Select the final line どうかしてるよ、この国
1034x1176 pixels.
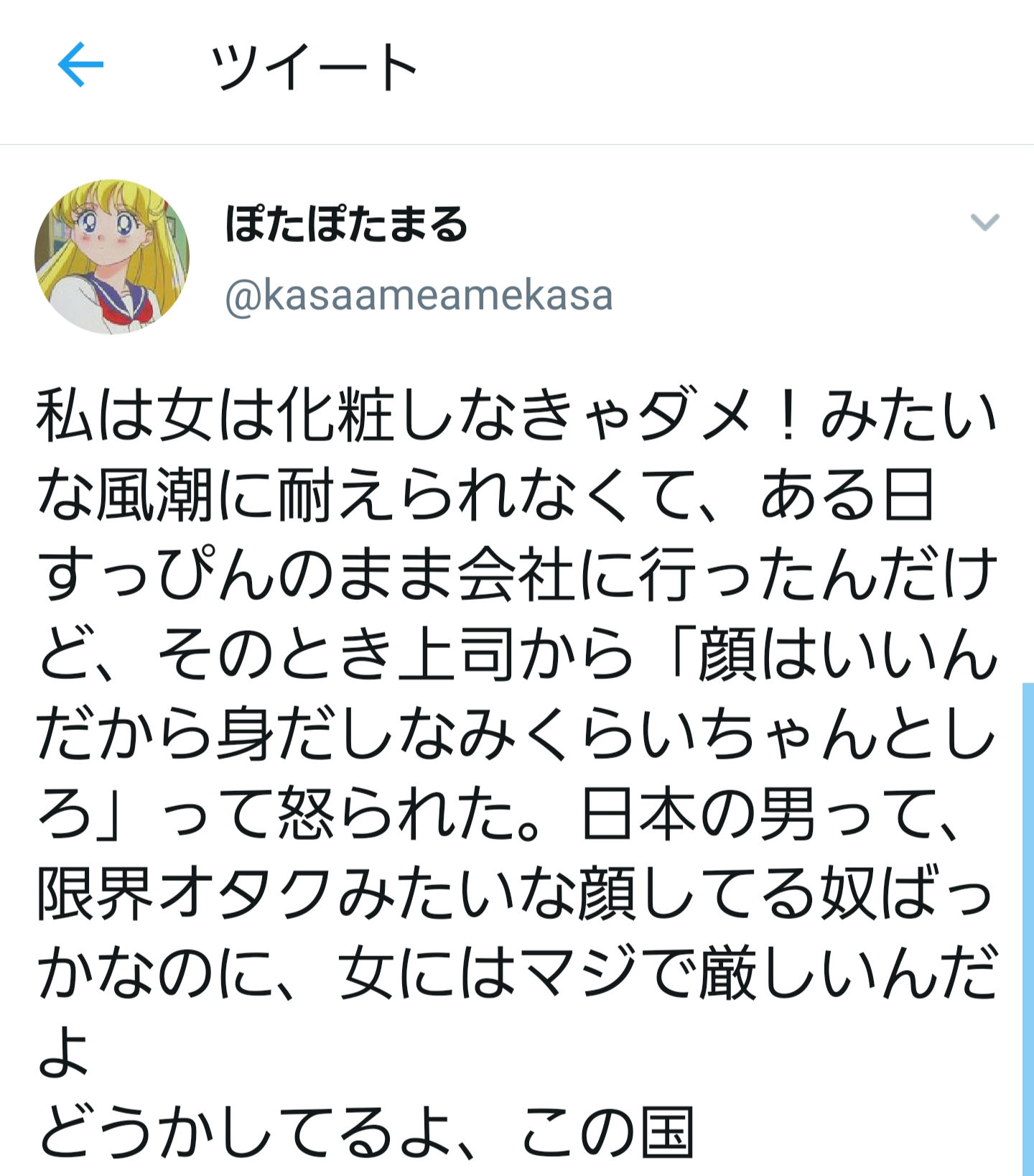(x=365, y=1132)
